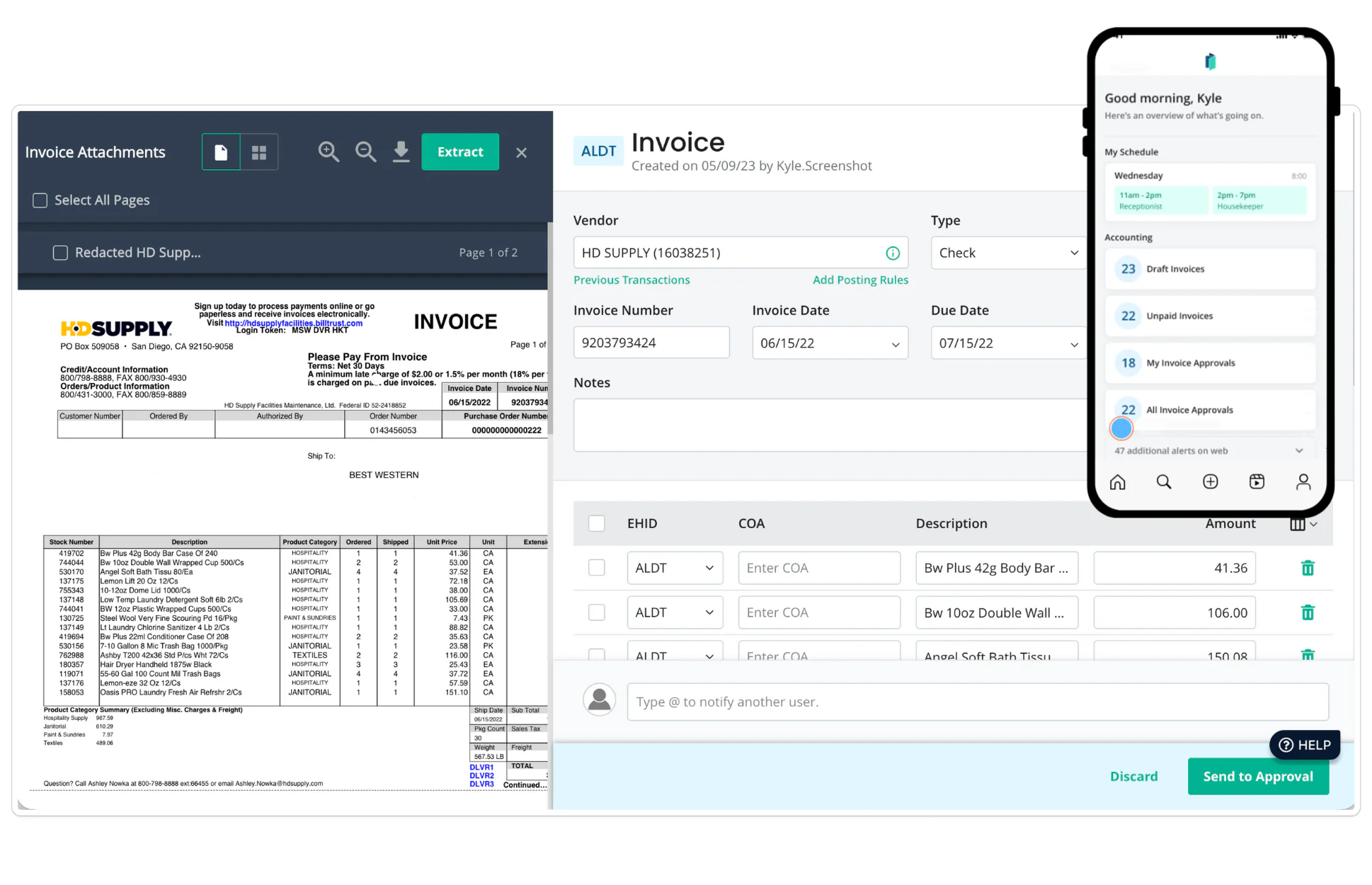Image resolution: width=1372 pixels, height=885 pixels.
Task: Tap the 2pm - 7pm Housekeeper shift
Action: 1259,200
